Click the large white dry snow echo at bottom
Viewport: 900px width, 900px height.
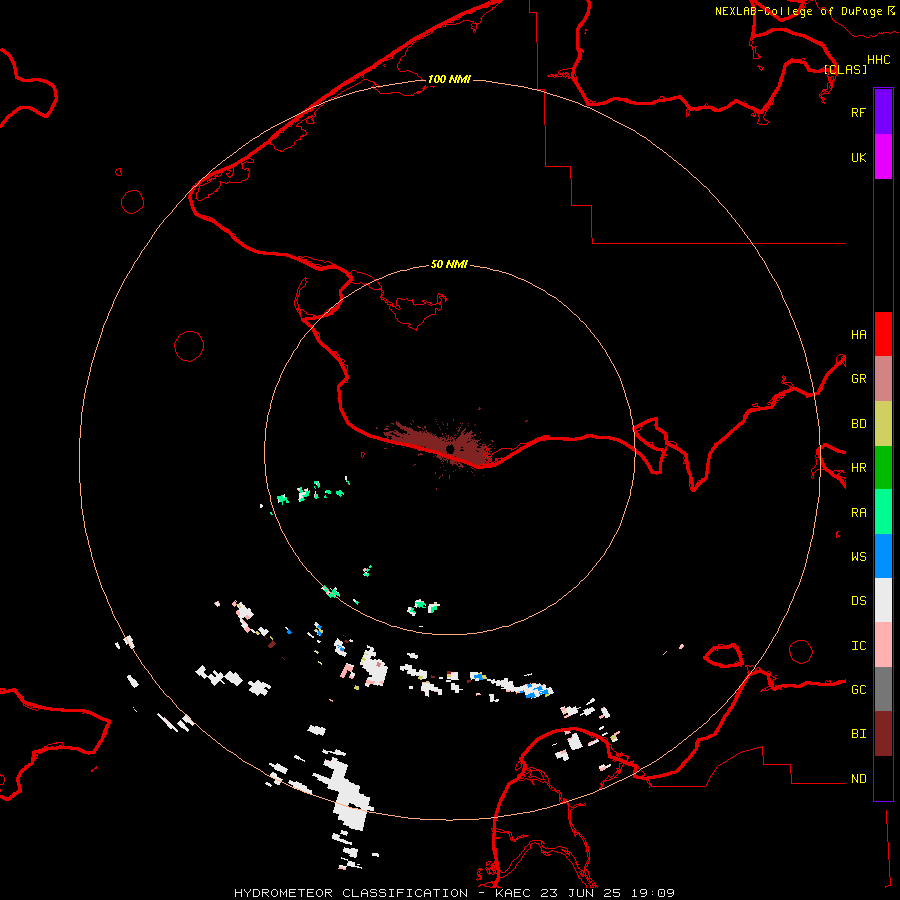[347, 792]
